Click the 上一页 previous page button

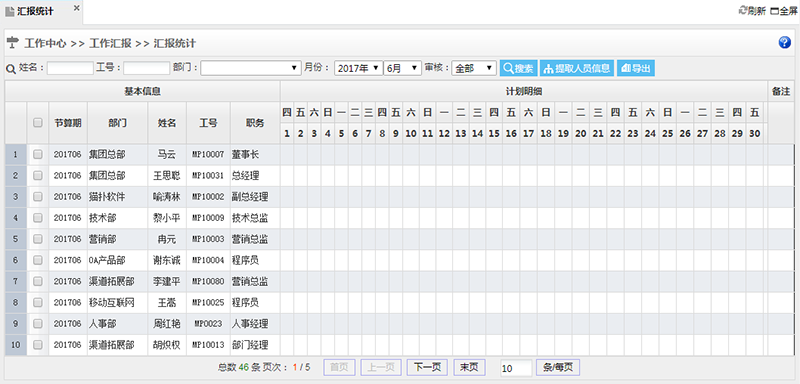click(x=381, y=367)
